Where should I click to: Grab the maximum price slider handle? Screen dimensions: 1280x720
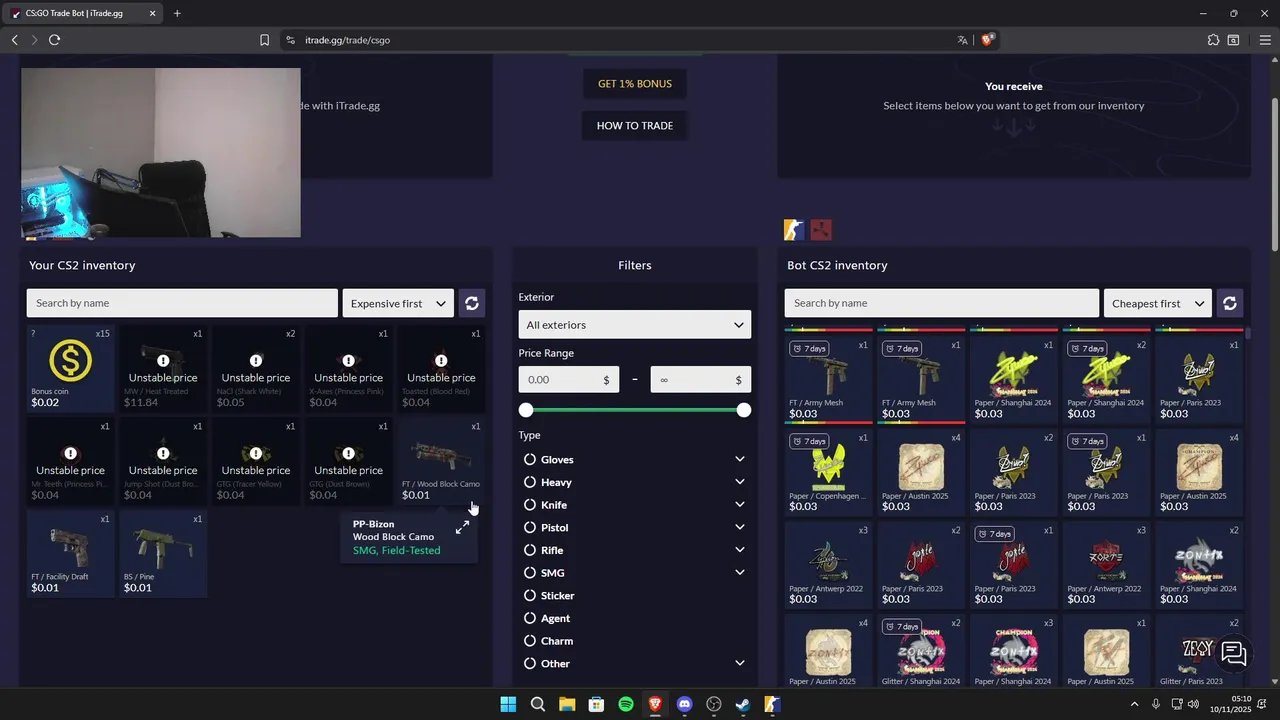click(743, 410)
